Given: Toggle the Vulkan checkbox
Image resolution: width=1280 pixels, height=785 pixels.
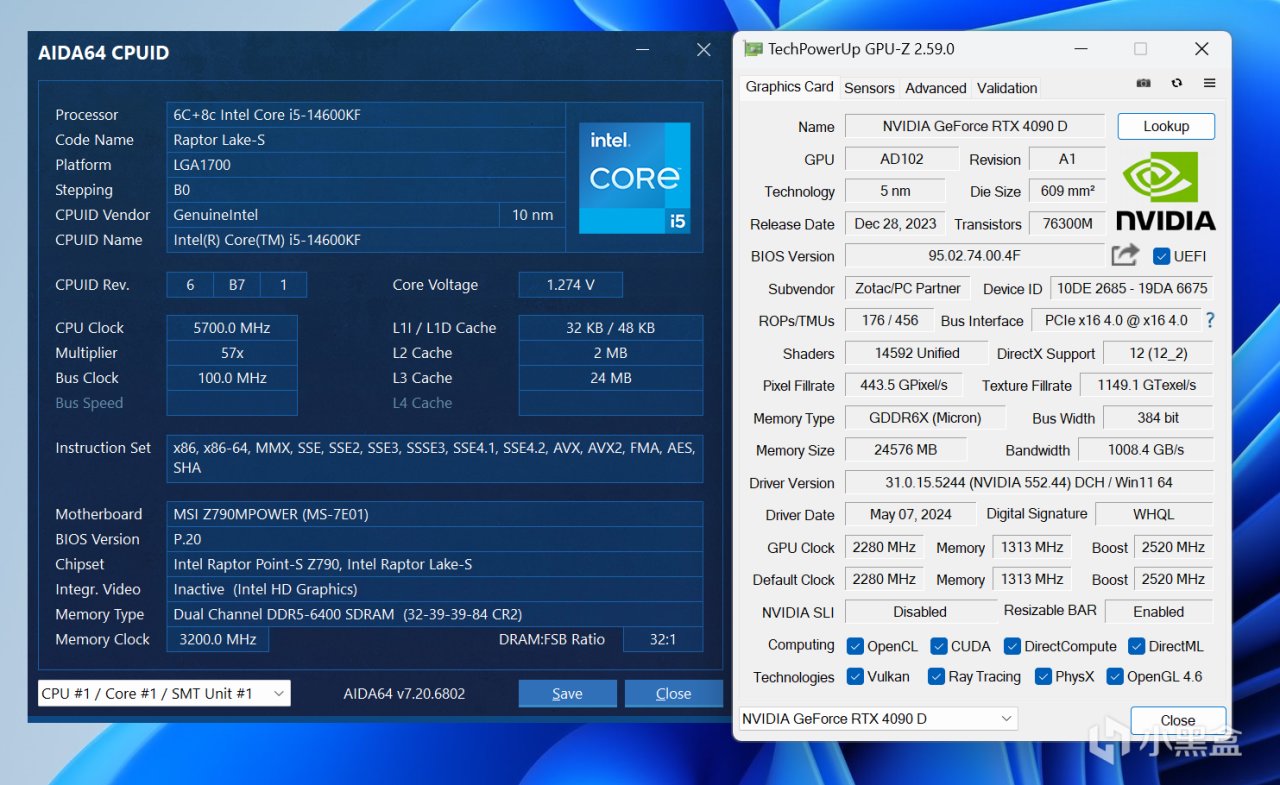Looking at the screenshot, I should [x=855, y=676].
